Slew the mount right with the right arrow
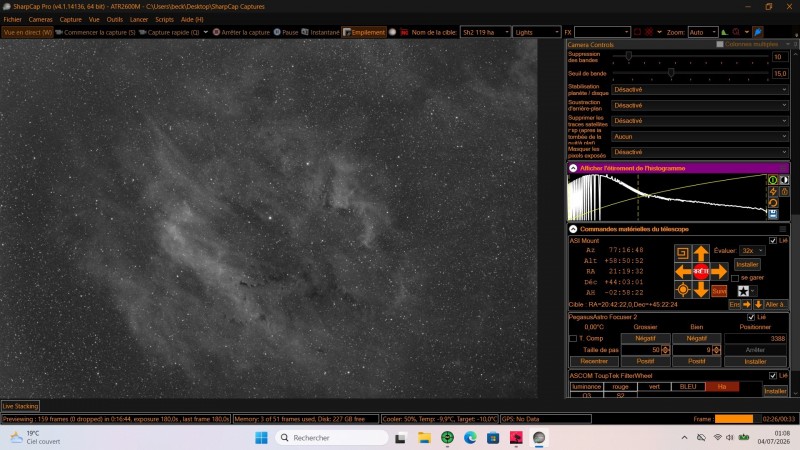The width and height of the screenshot is (800, 450). (719, 271)
